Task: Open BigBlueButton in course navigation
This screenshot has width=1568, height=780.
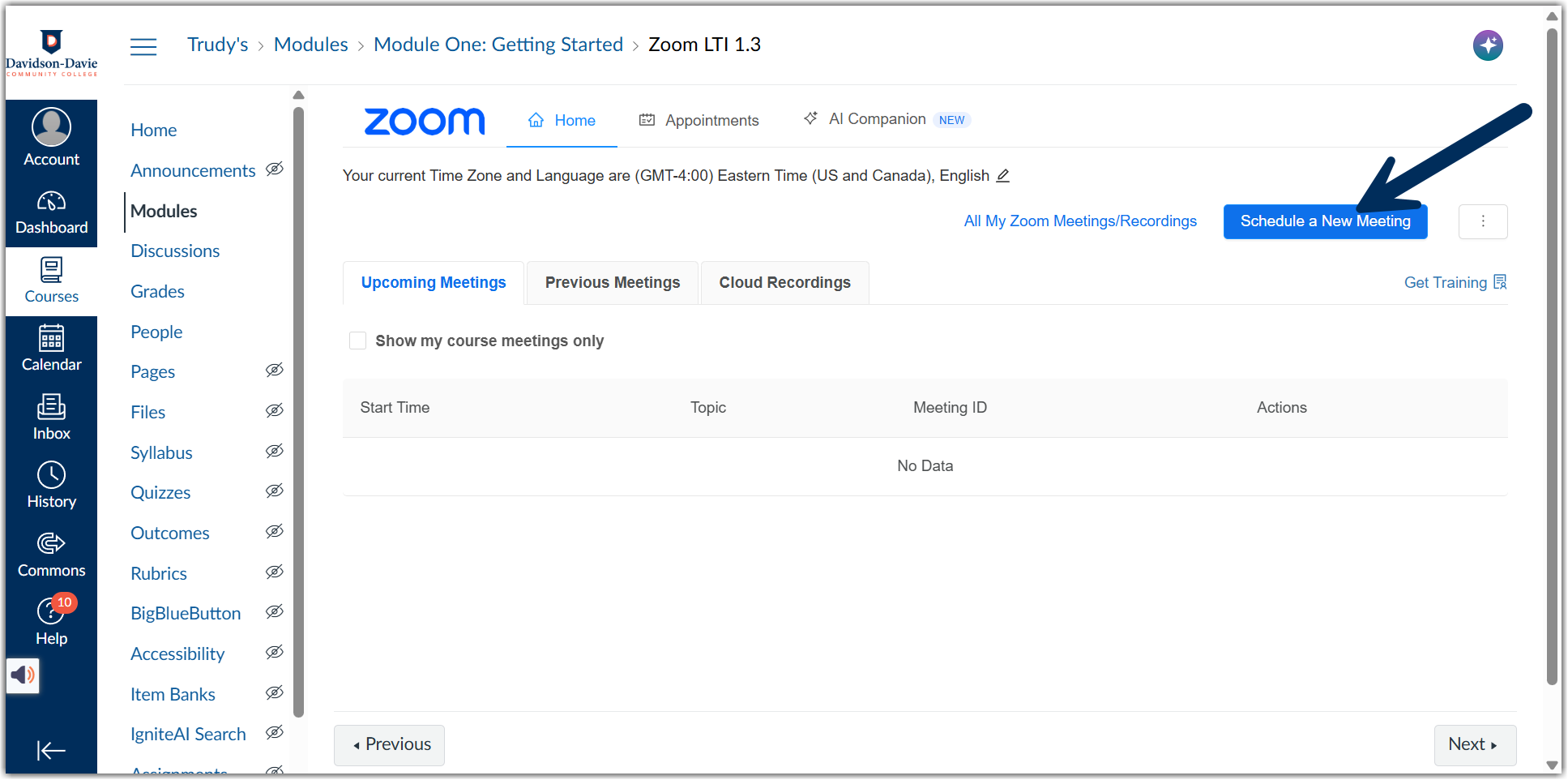Action: 186,613
